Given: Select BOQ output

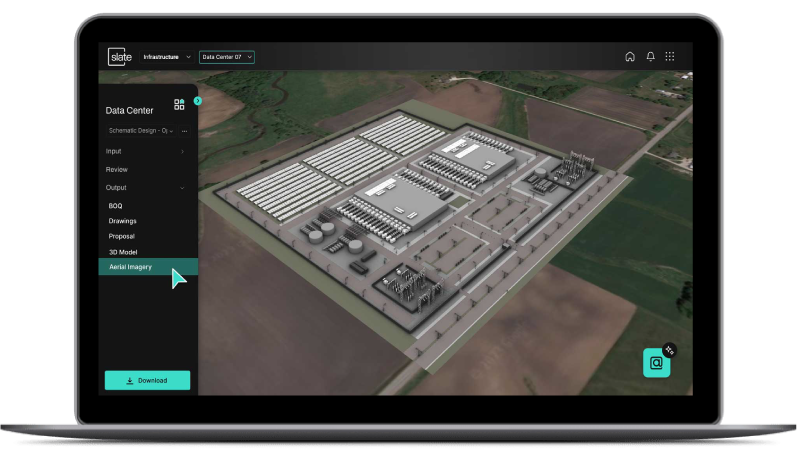Looking at the screenshot, I should point(115,206).
